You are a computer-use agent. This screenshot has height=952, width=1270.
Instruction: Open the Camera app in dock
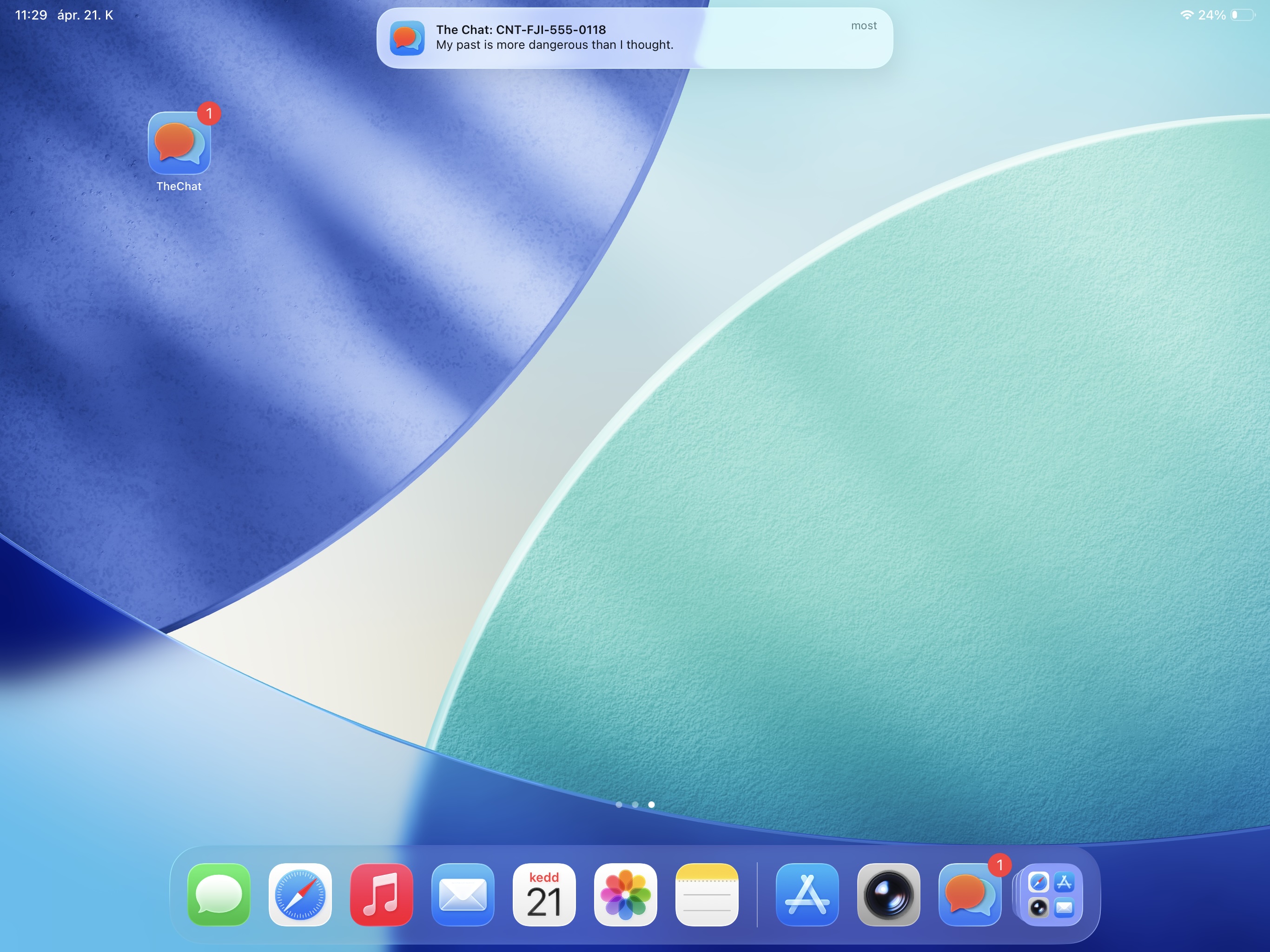(x=888, y=894)
